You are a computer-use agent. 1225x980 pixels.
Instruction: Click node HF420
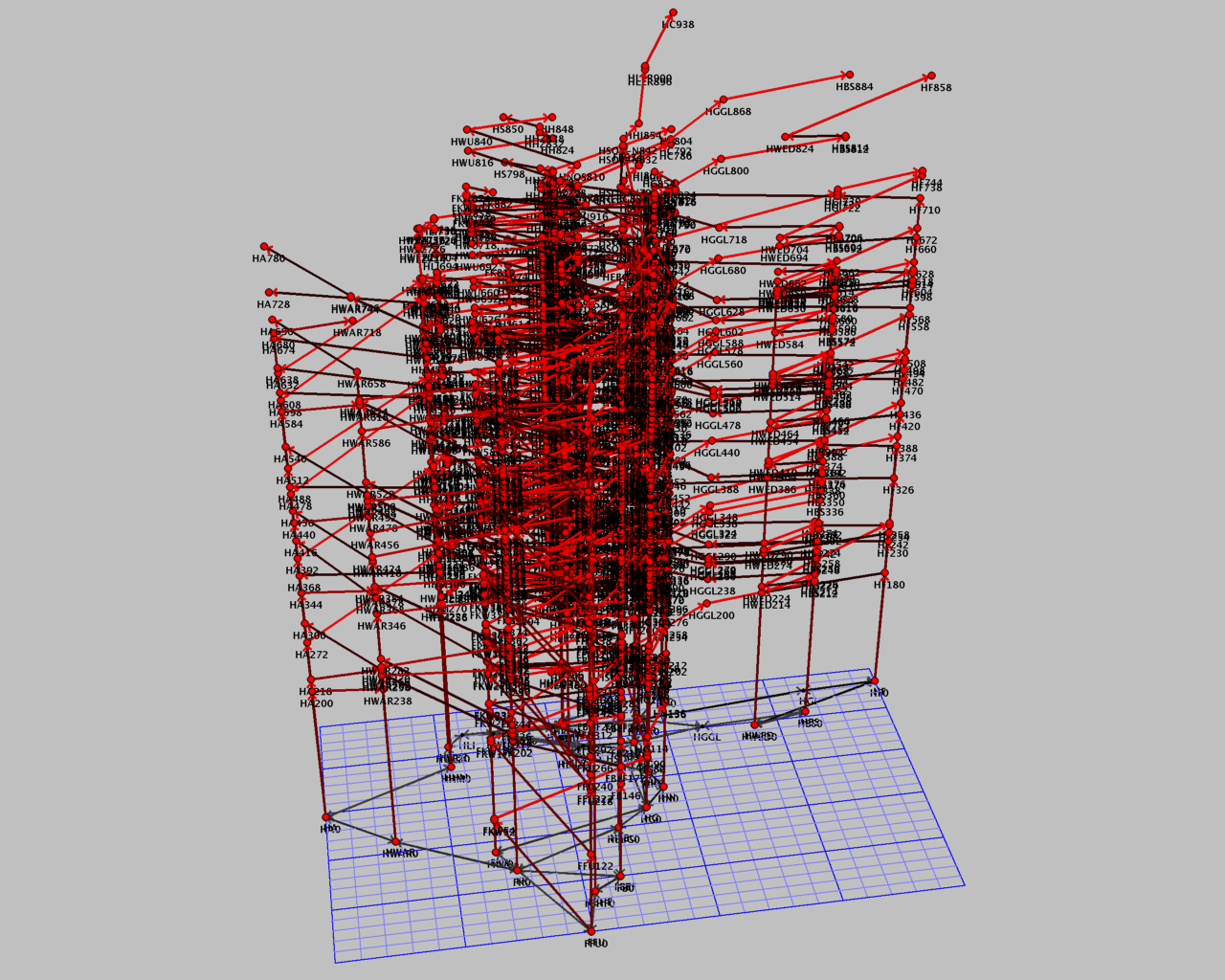[899, 415]
